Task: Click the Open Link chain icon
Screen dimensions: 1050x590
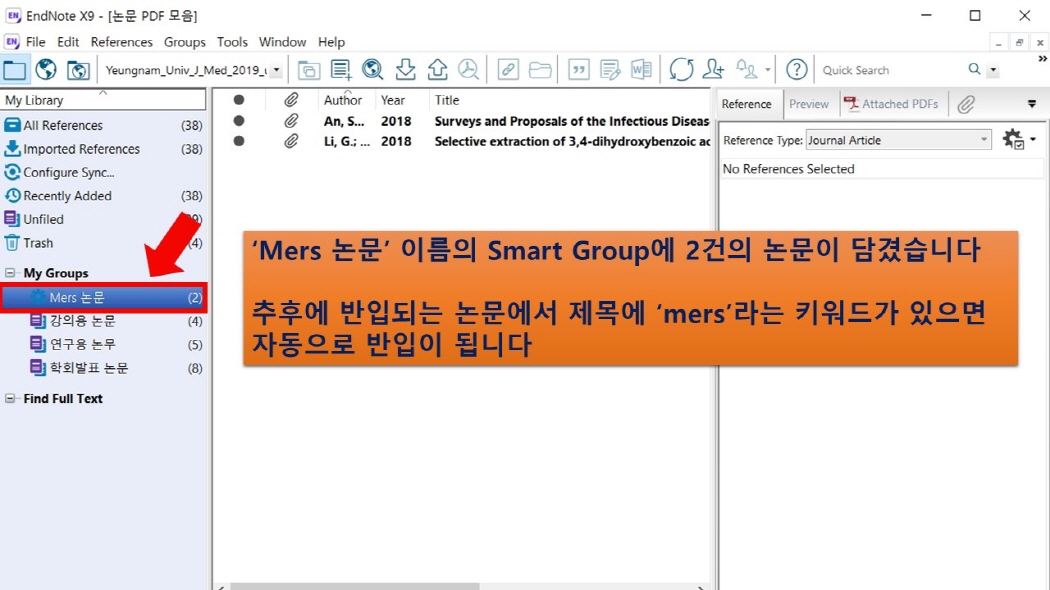Action: 508,70
